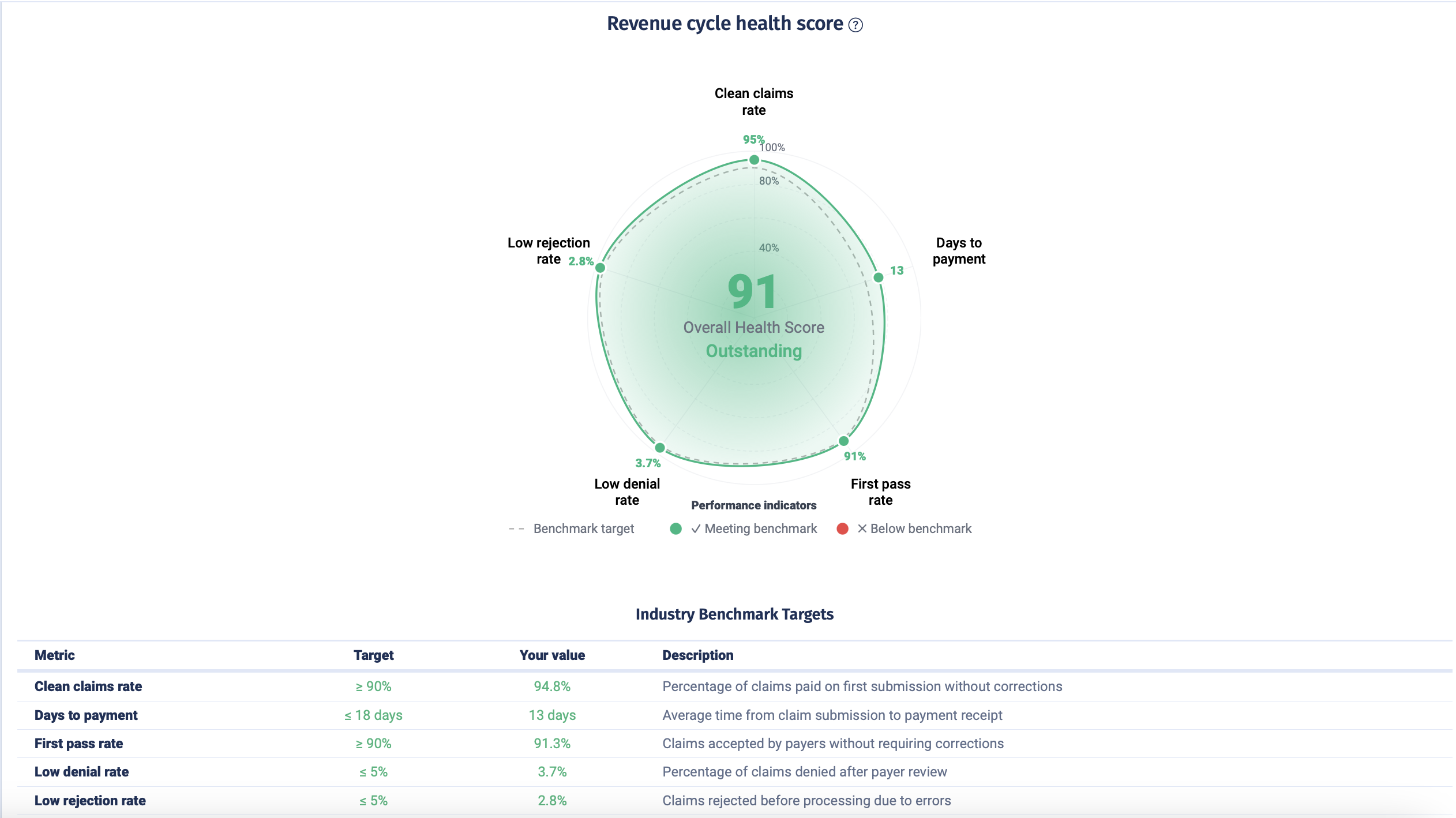The image size is (1456, 818).
Task: Select the Metric column header
Action: coord(54,655)
